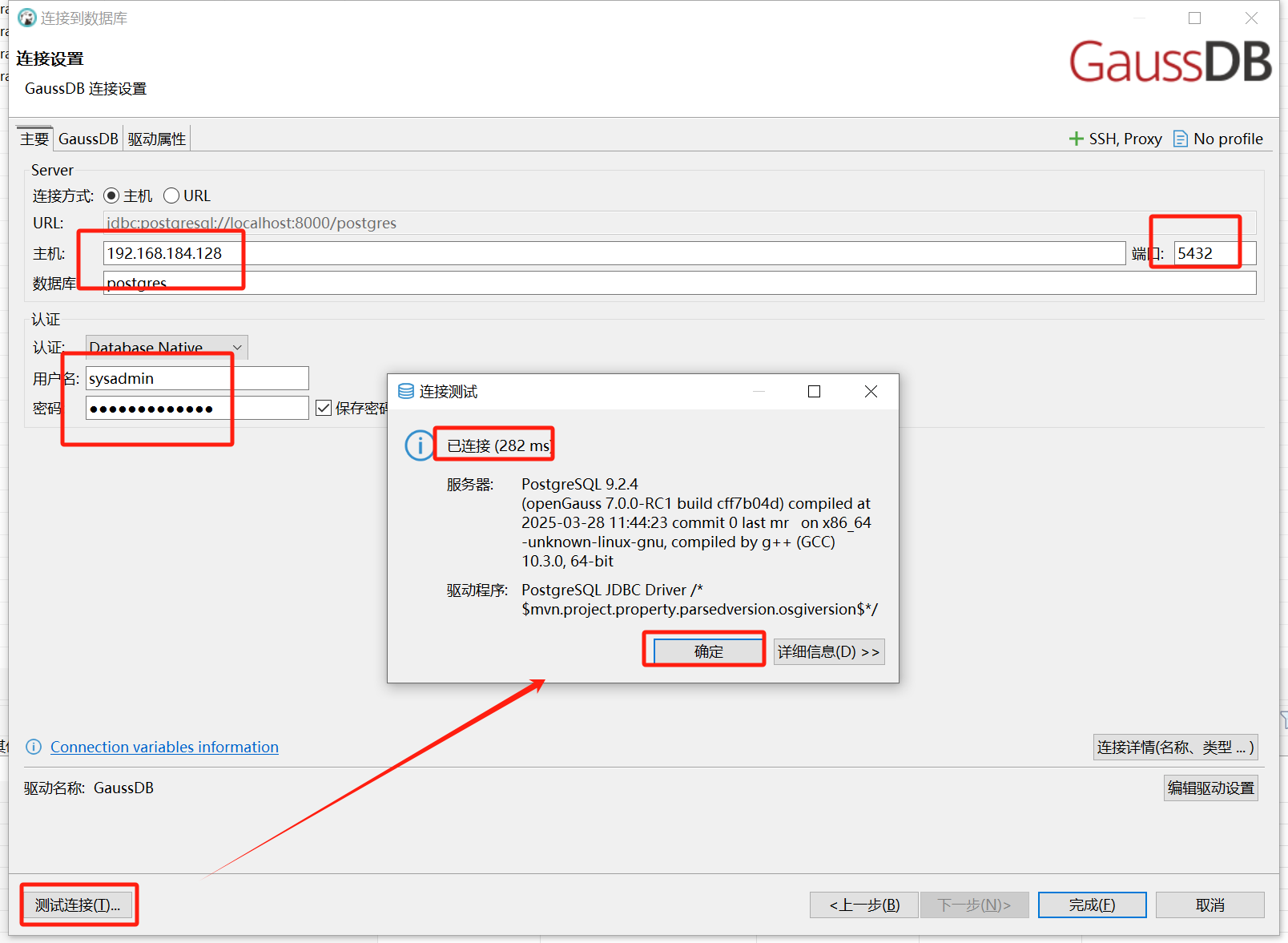Select the 主机 connection mode radio button

point(111,195)
